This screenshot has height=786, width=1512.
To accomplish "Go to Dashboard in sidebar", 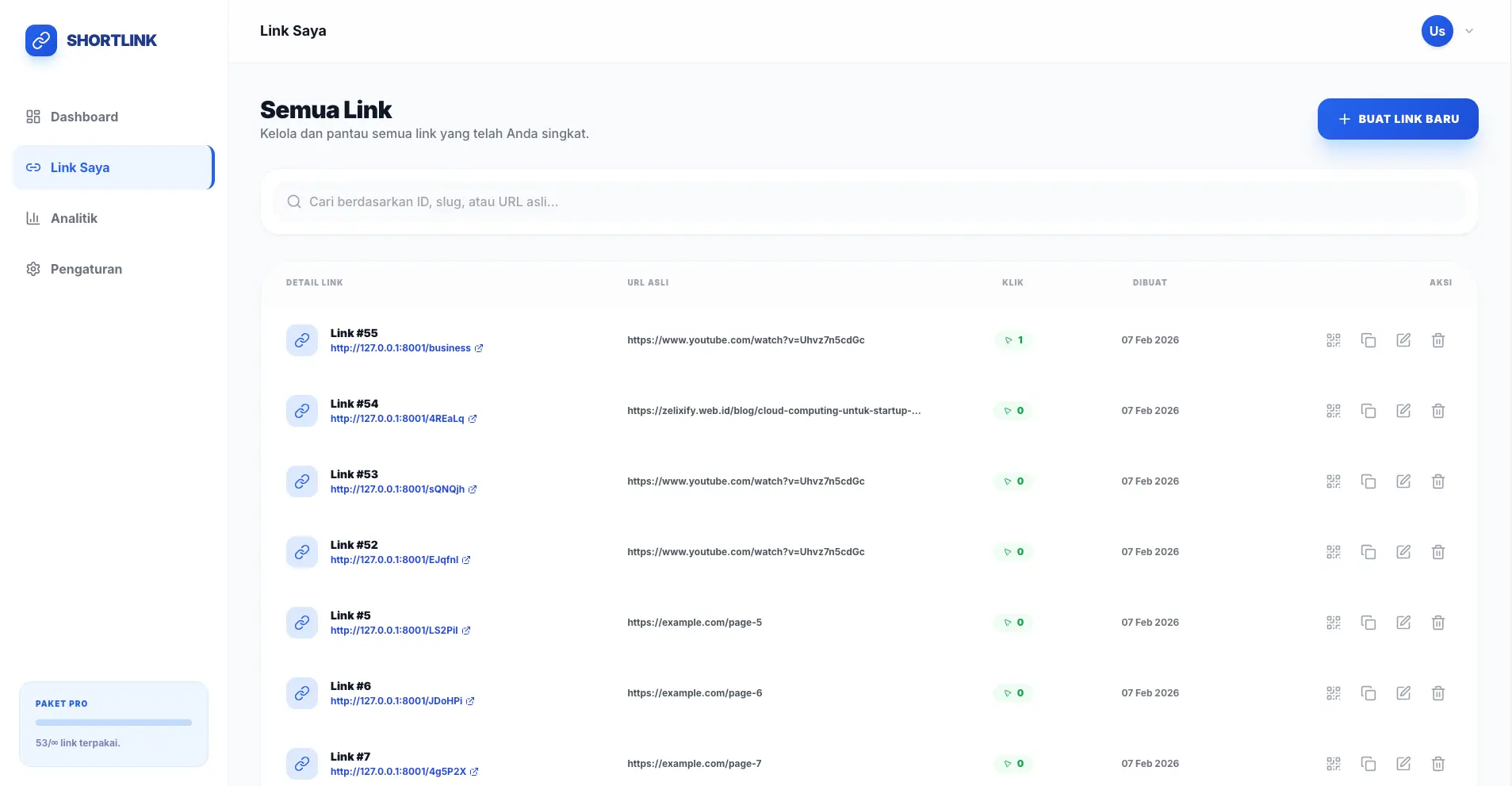I will pyautogui.click(x=84, y=117).
